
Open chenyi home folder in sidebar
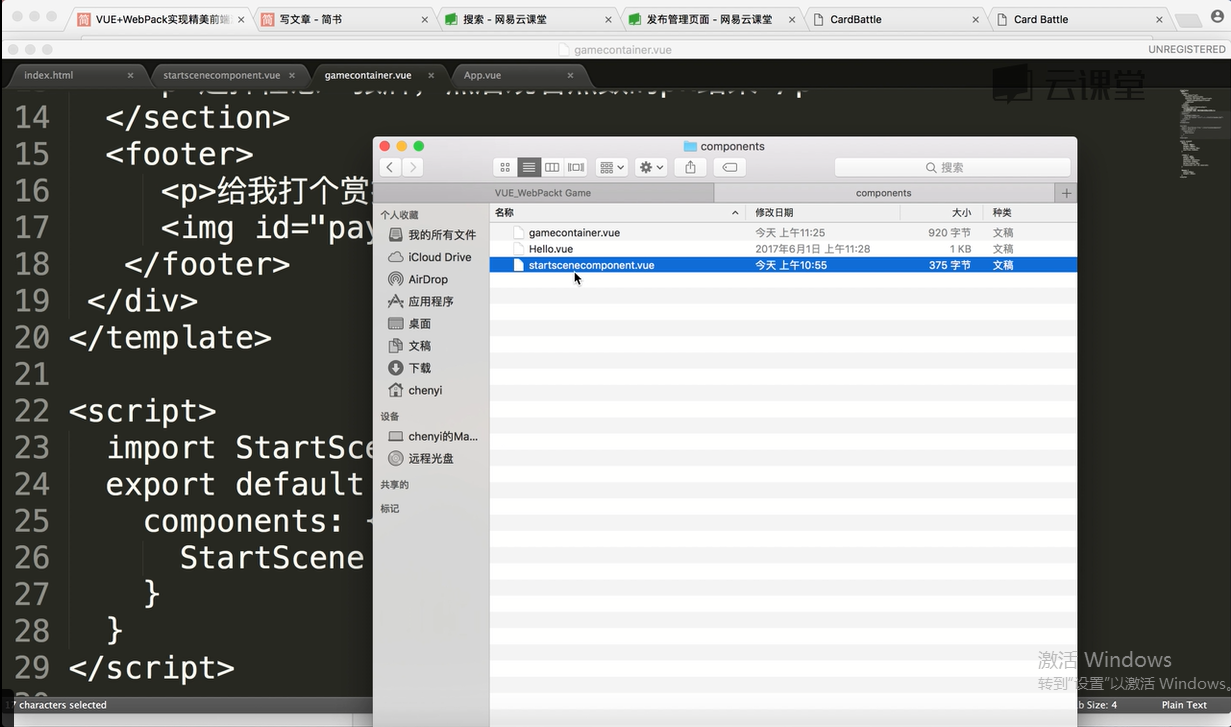[x=415, y=390]
